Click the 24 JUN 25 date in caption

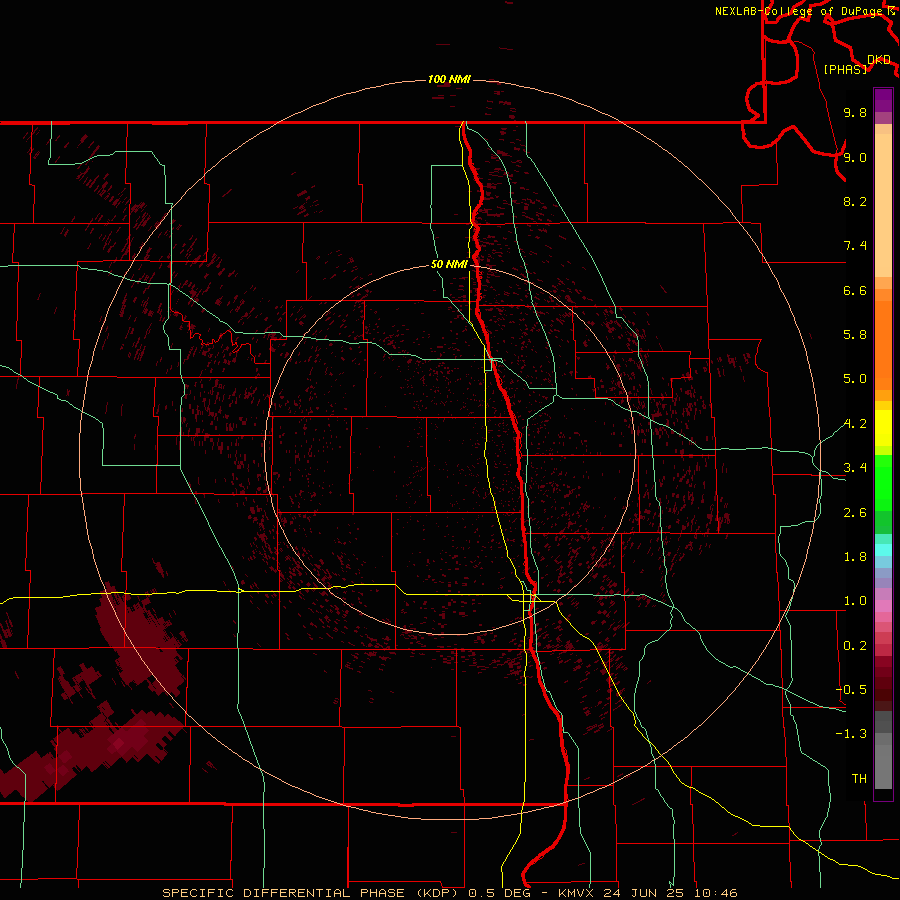[x=643, y=893]
